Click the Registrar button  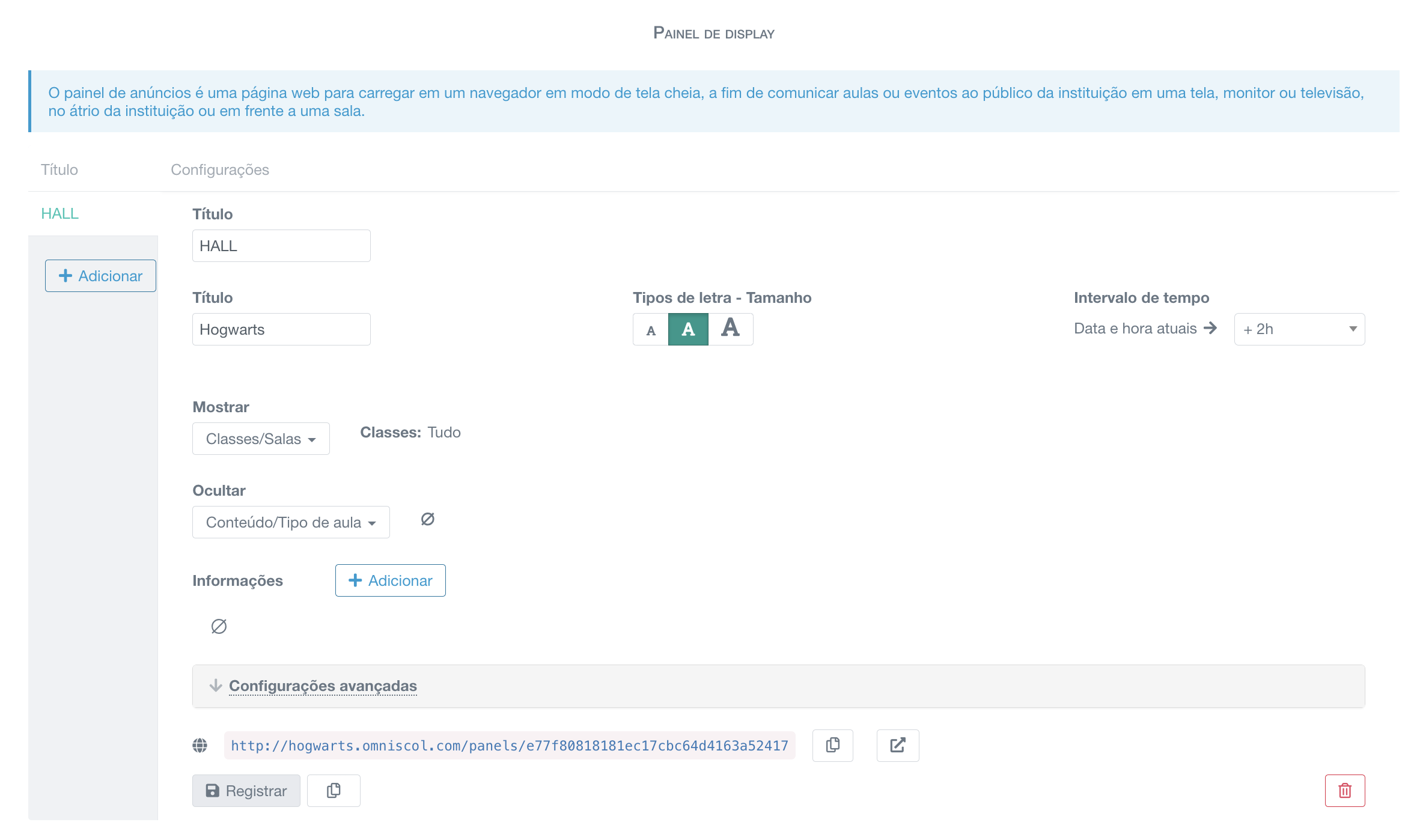[246, 790]
